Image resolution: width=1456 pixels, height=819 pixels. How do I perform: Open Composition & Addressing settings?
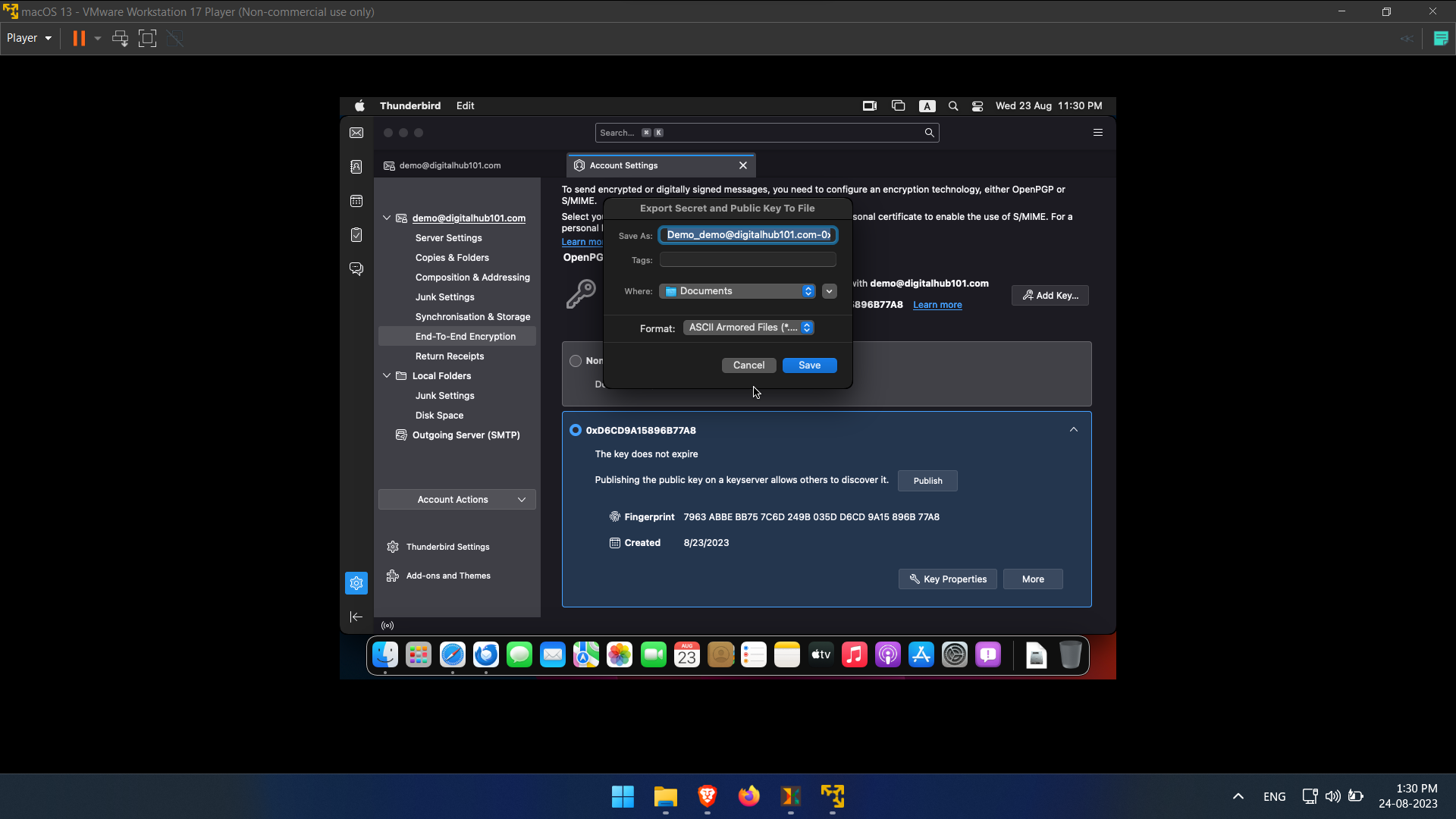click(472, 278)
